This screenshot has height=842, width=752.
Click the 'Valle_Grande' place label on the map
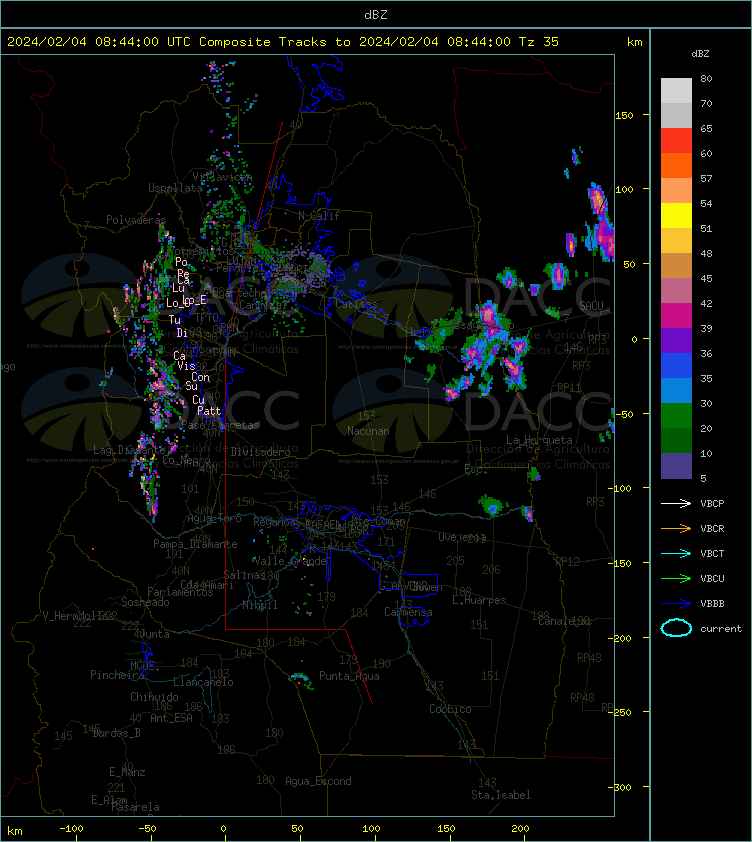coord(290,562)
